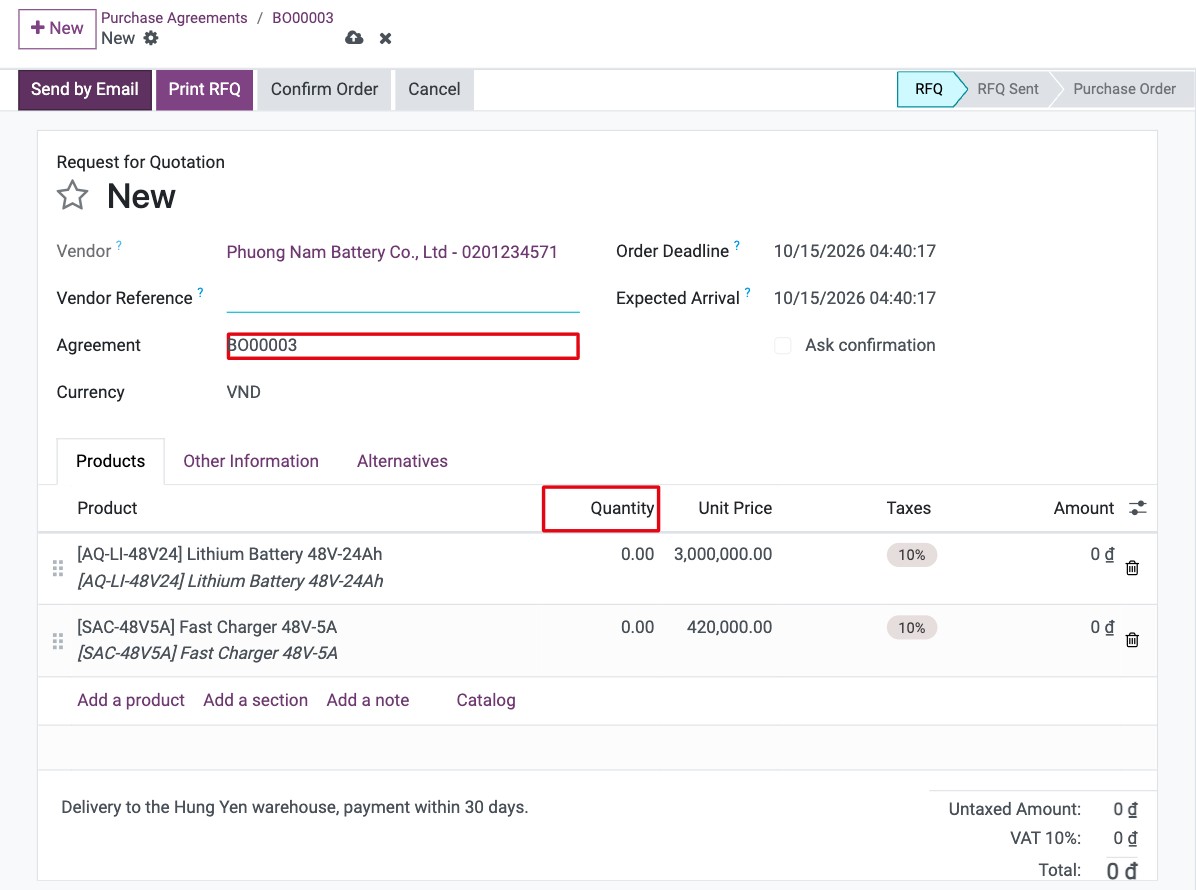Click the Vendor help question mark
1196x890 pixels.
(119, 246)
